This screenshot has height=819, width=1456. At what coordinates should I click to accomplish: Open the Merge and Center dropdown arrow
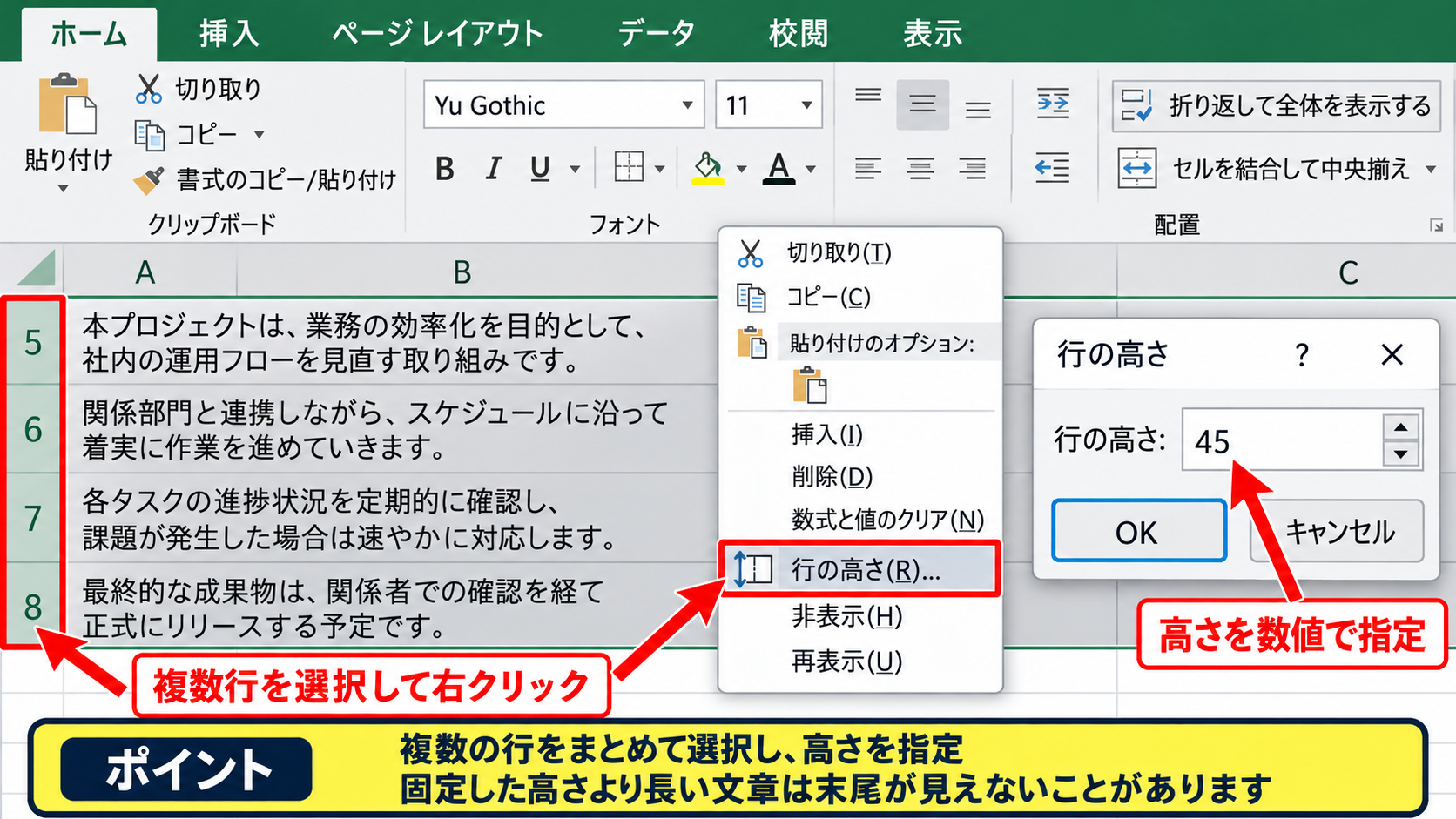[x=1431, y=169]
